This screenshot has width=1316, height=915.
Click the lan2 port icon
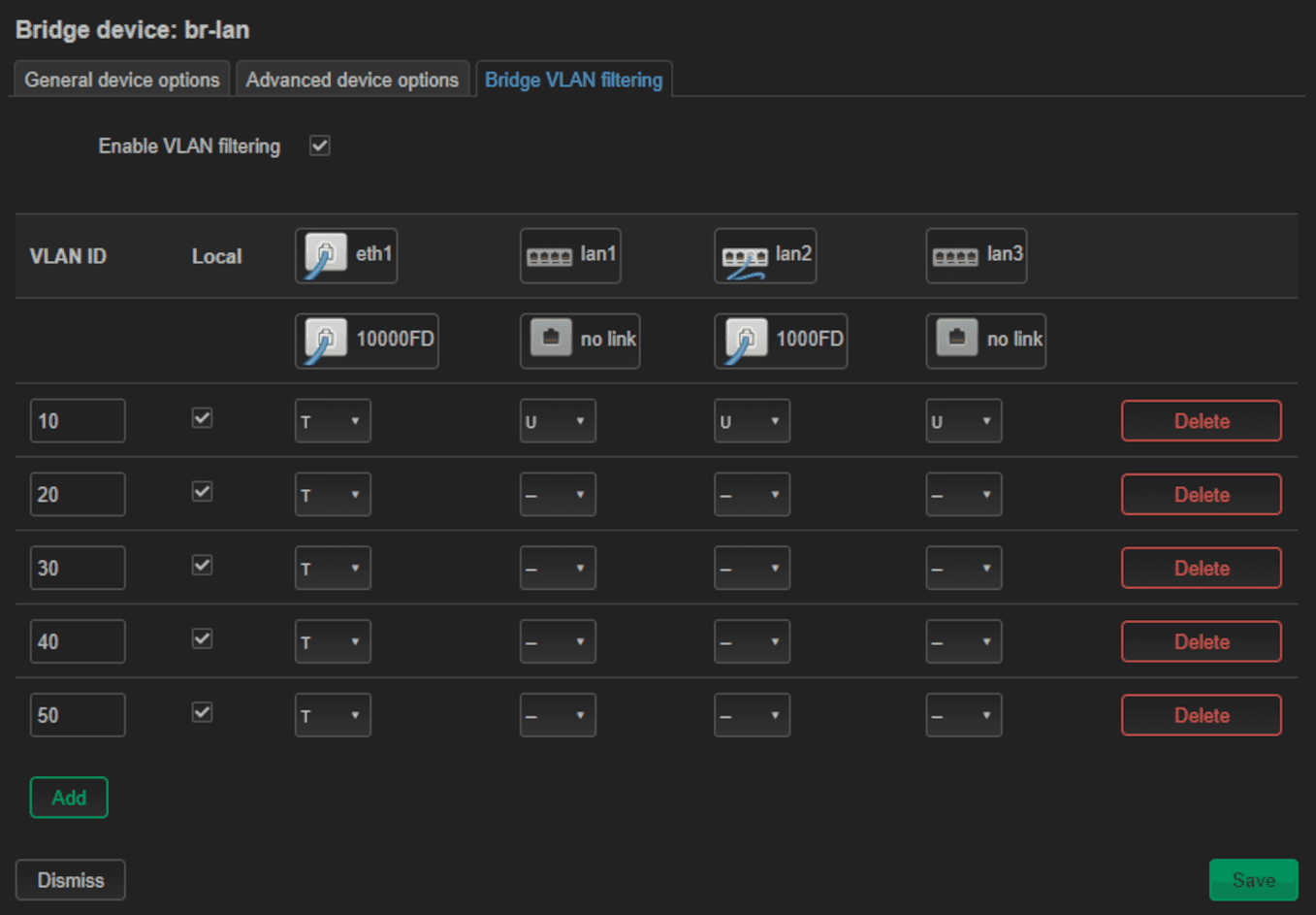(x=764, y=255)
